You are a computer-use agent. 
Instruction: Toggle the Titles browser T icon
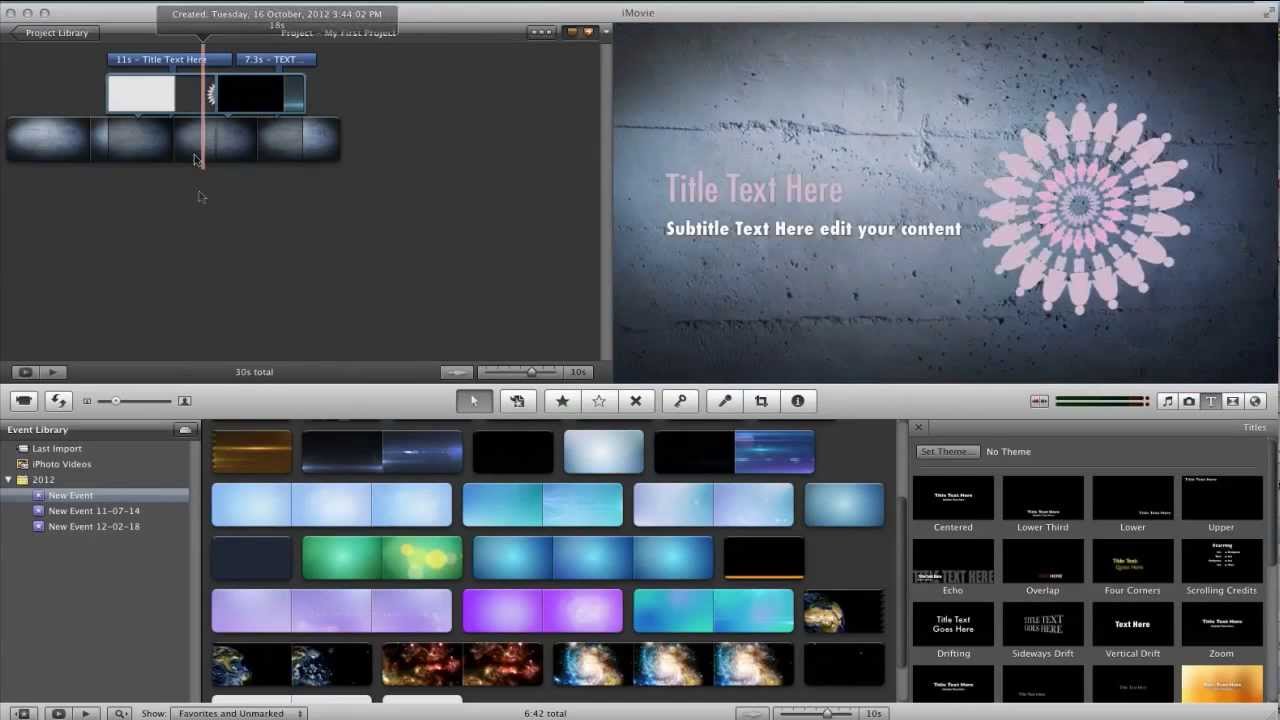[1211, 401]
